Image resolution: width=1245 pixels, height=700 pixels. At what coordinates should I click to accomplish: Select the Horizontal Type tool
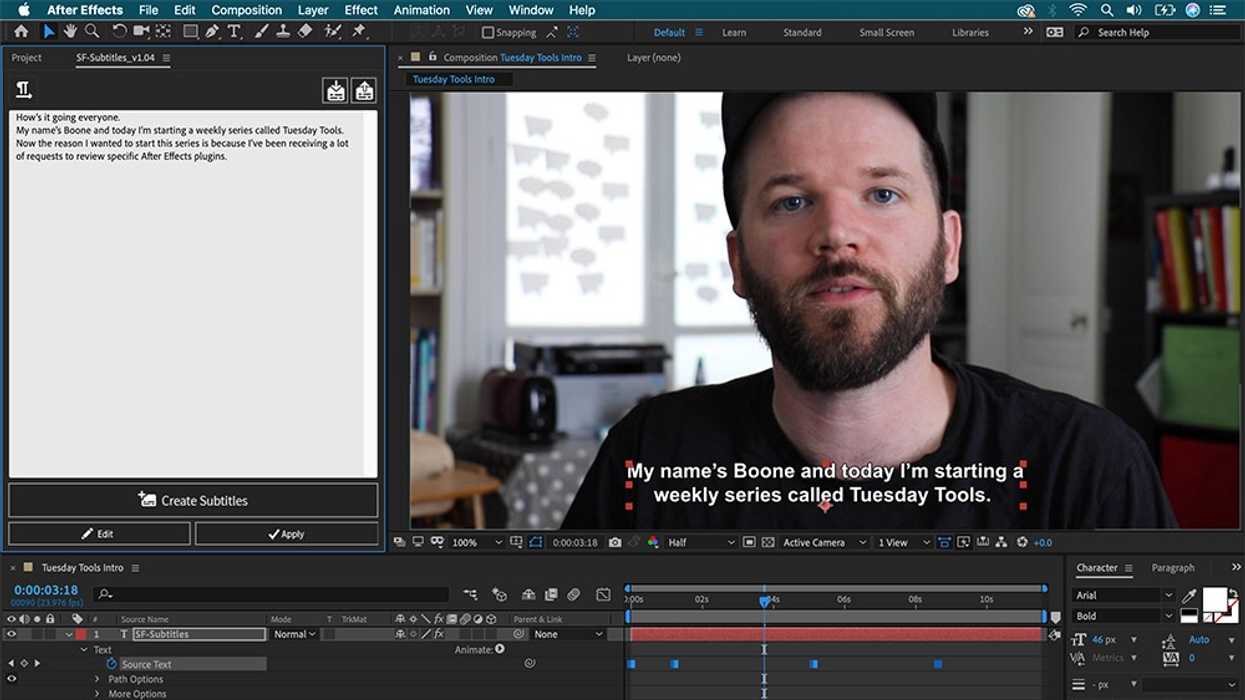pyautogui.click(x=234, y=32)
